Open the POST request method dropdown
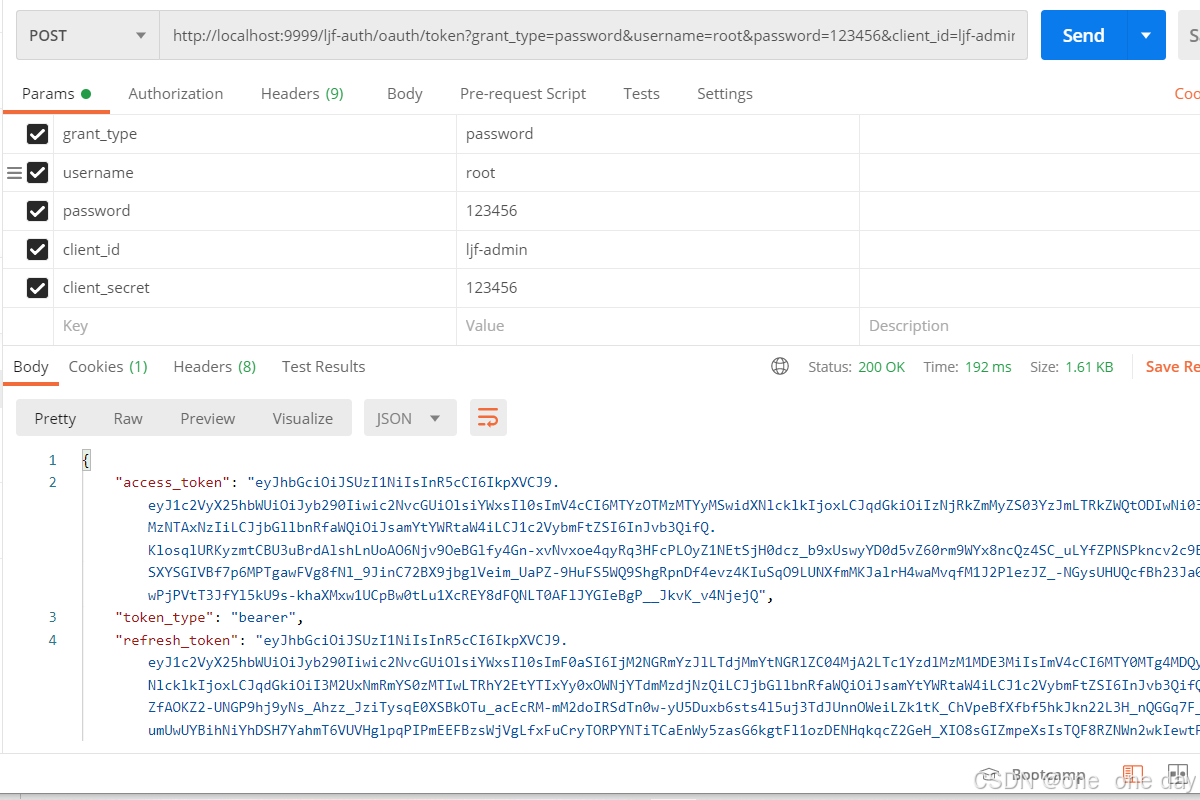 [x=86, y=34]
